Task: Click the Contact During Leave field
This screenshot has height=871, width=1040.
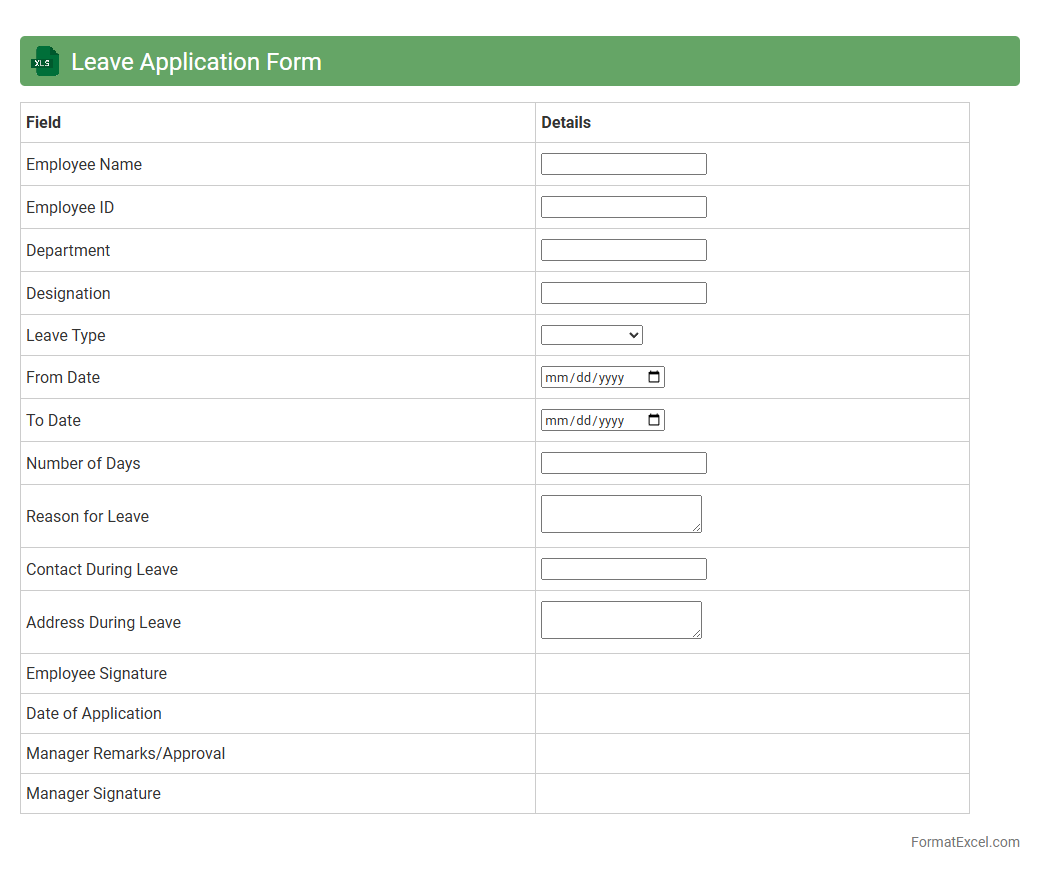Action: [623, 569]
